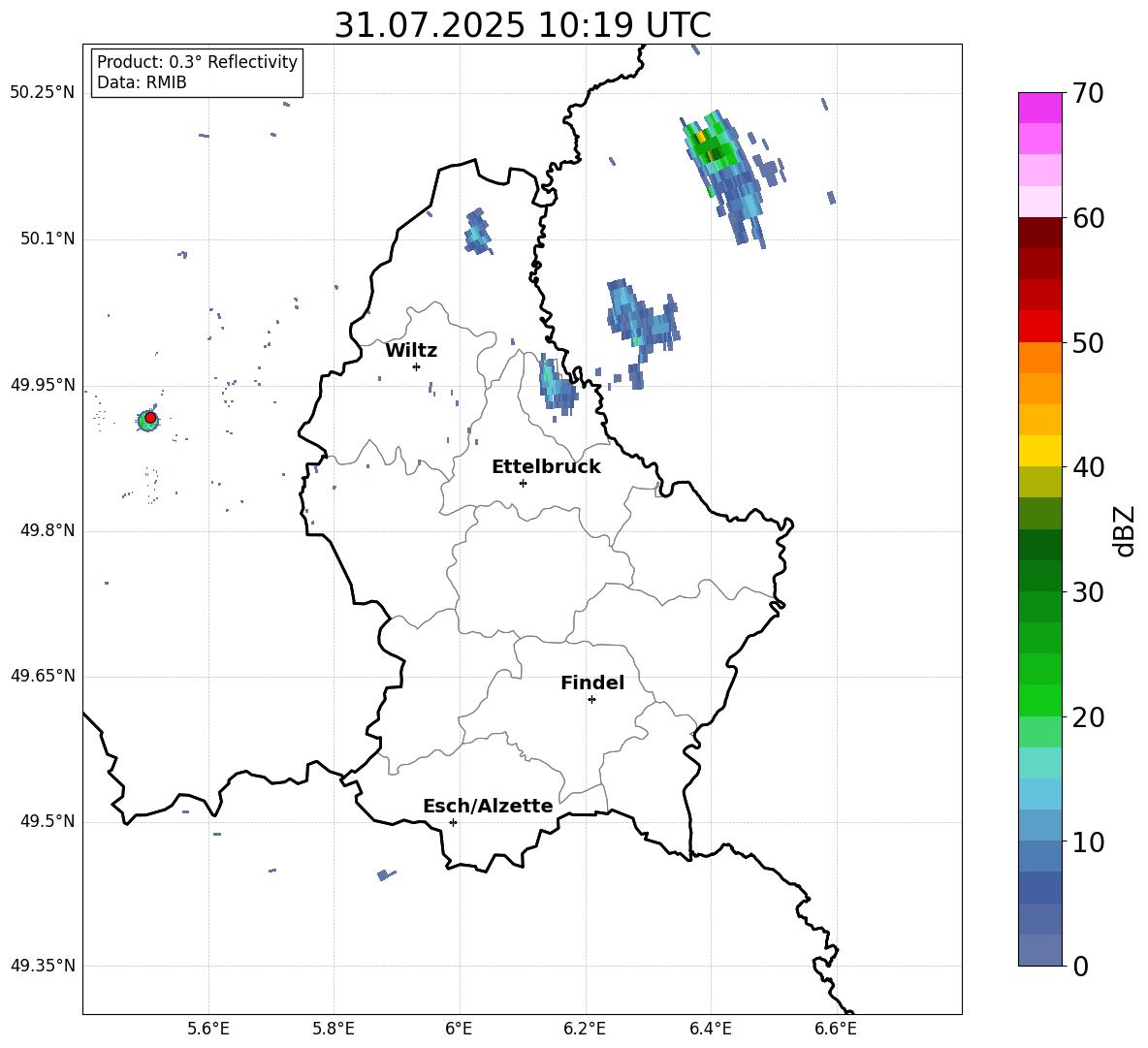1148x1048 pixels.
Task: Click the dark maroon colorbar segment below 60
Action: [1039, 233]
